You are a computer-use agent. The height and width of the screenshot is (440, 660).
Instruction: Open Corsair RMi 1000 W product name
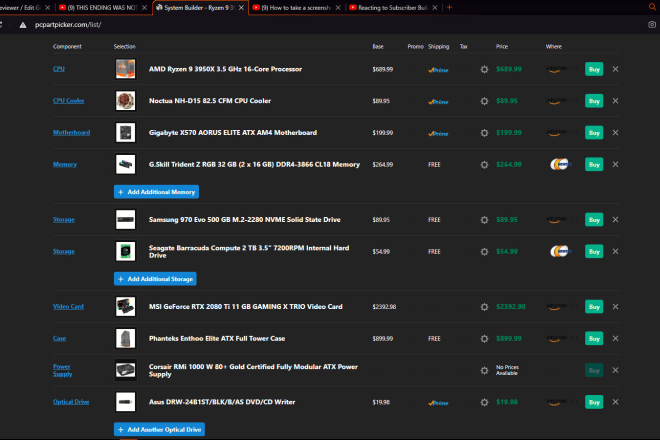click(x=253, y=370)
